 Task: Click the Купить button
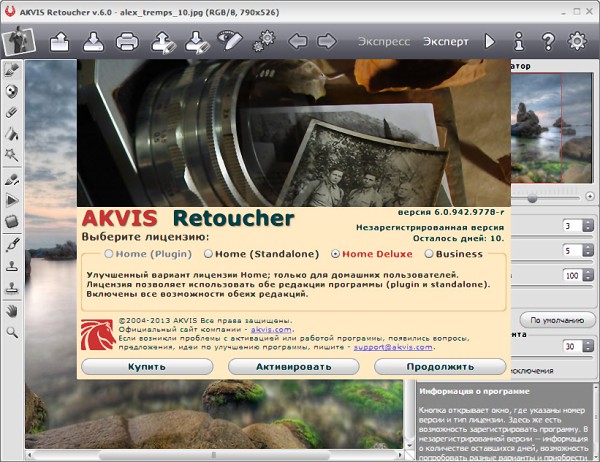coord(146,367)
